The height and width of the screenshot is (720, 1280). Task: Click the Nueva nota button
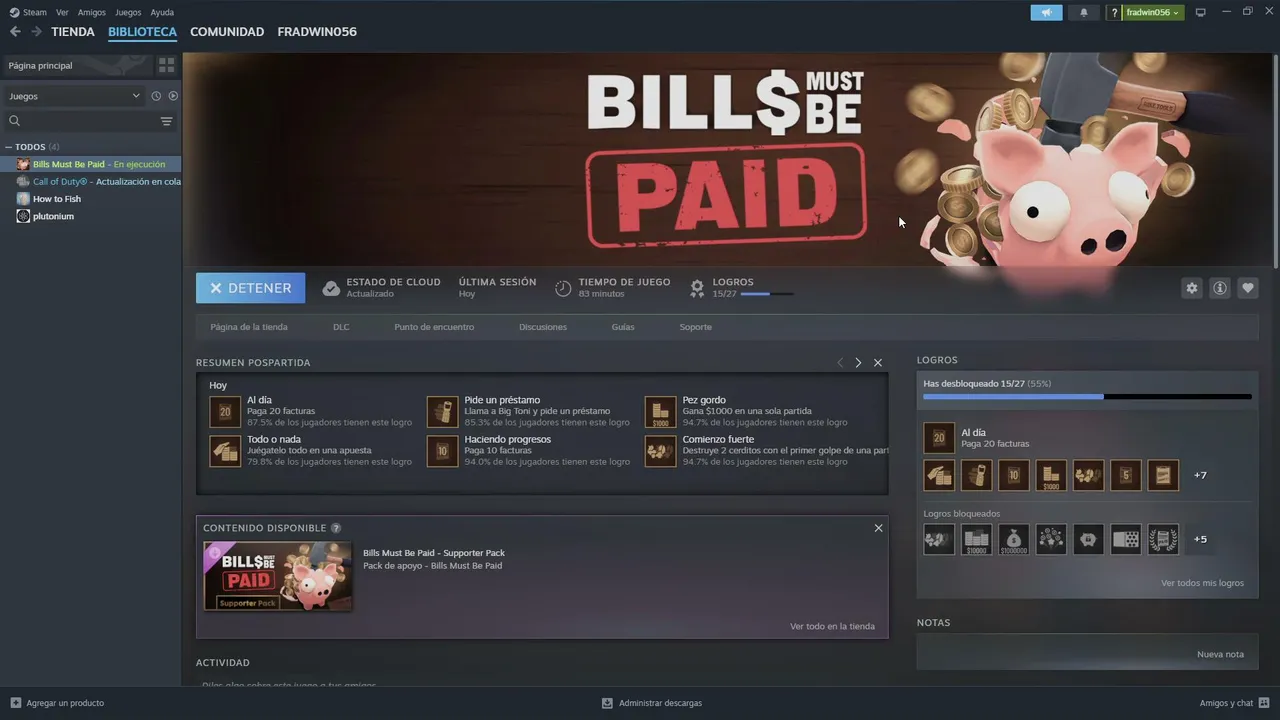pyautogui.click(x=1220, y=654)
